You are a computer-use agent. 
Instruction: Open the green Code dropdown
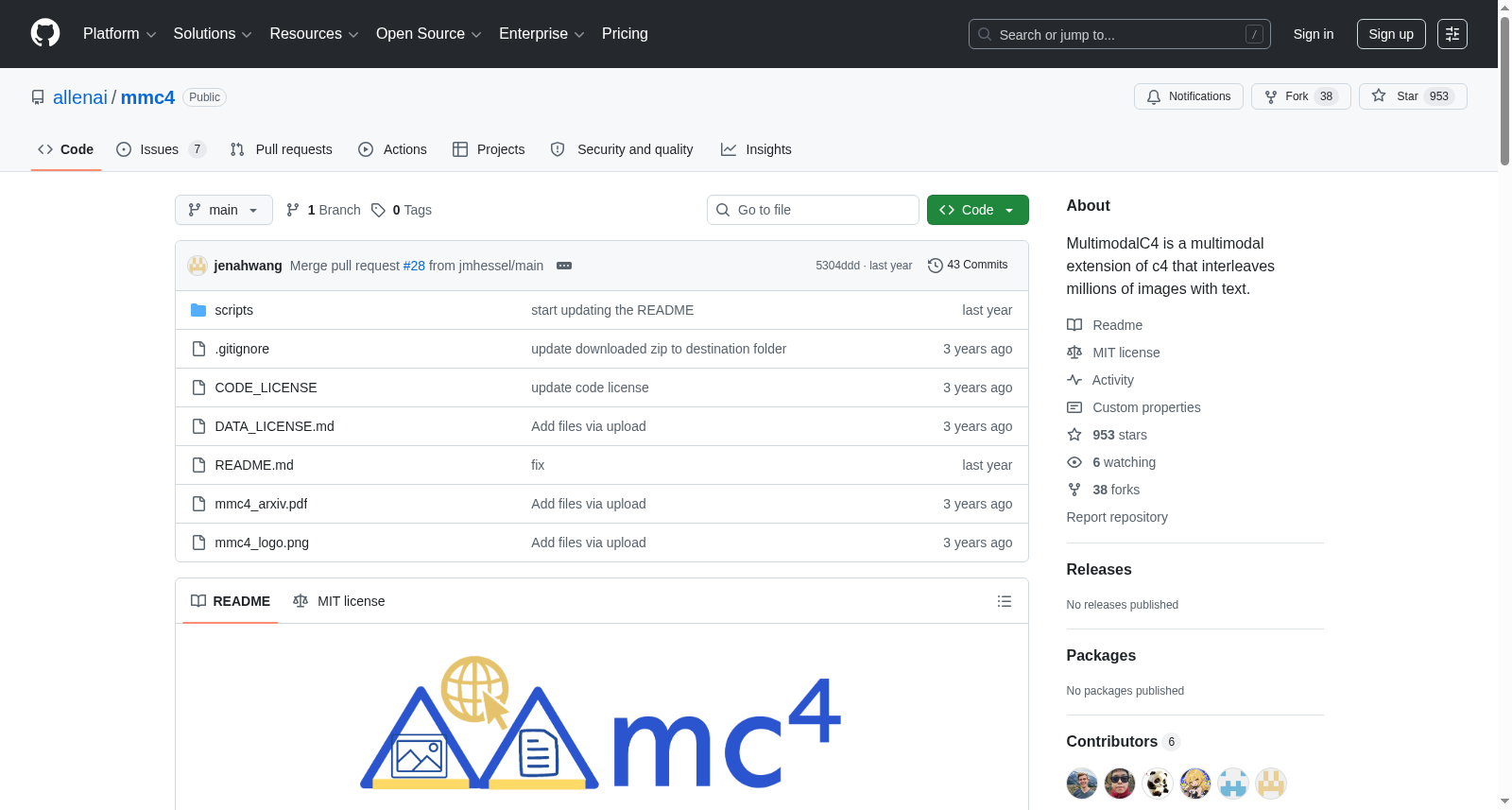[978, 210]
